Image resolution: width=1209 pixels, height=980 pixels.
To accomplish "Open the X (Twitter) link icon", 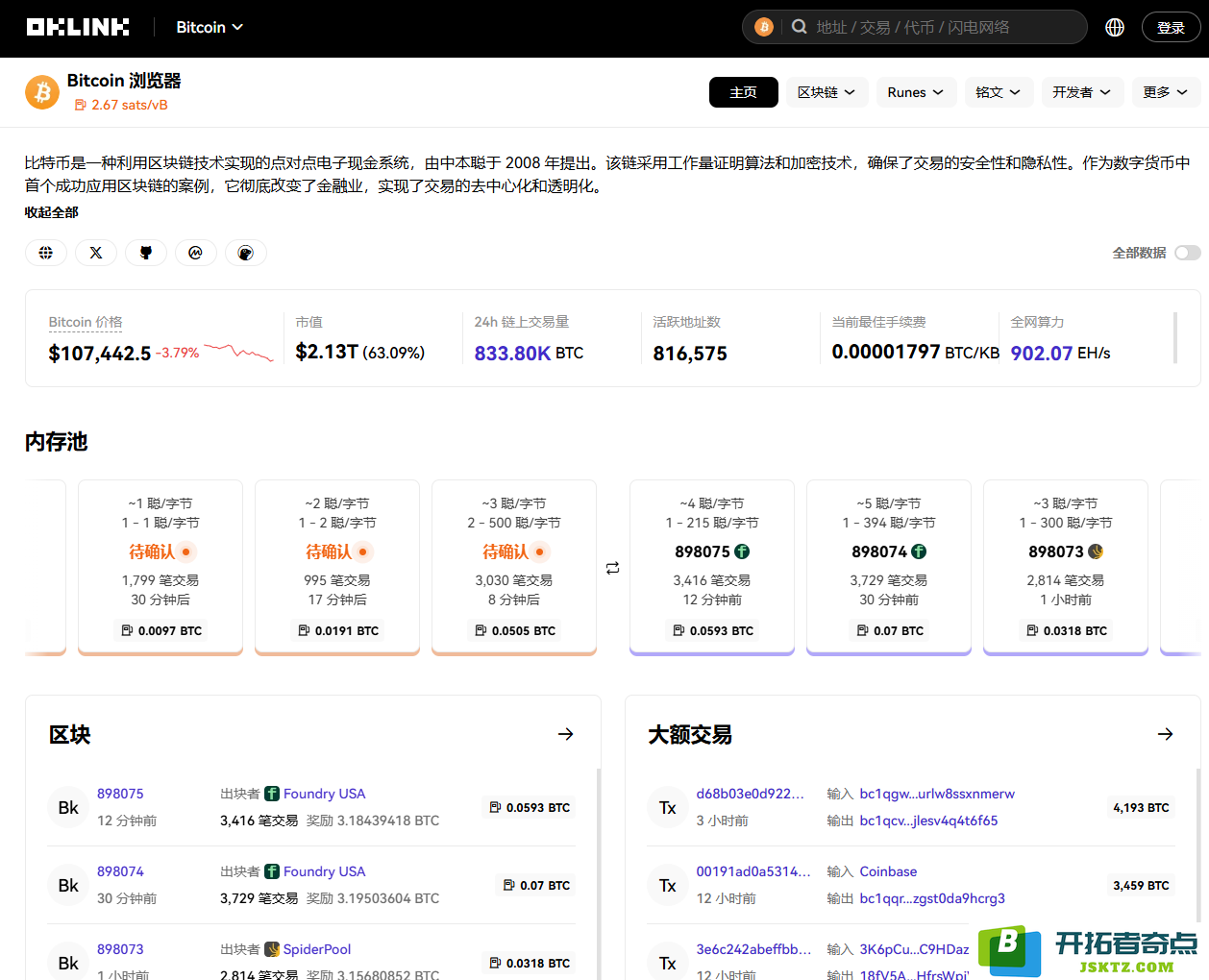I will click(96, 253).
